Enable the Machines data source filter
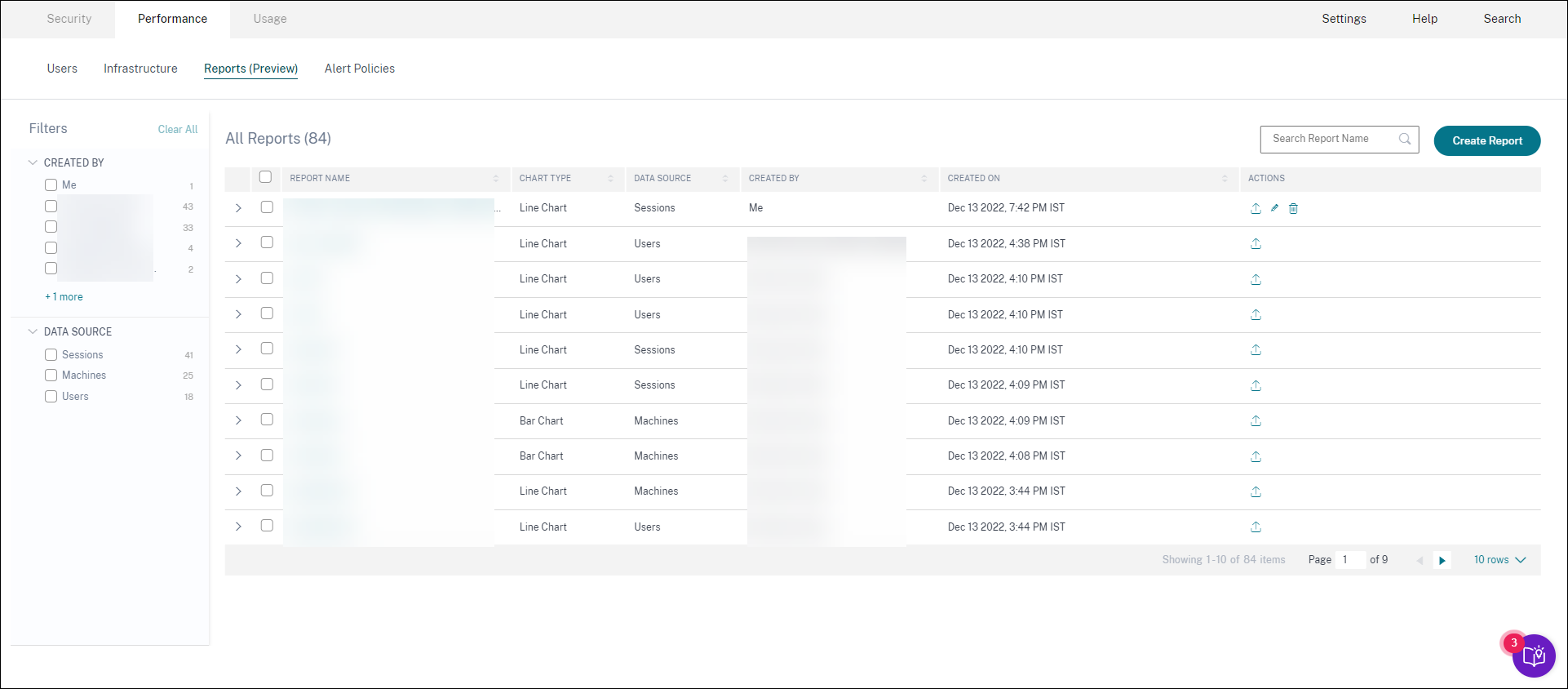This screenshot has height=689, width=1568. 51,376
